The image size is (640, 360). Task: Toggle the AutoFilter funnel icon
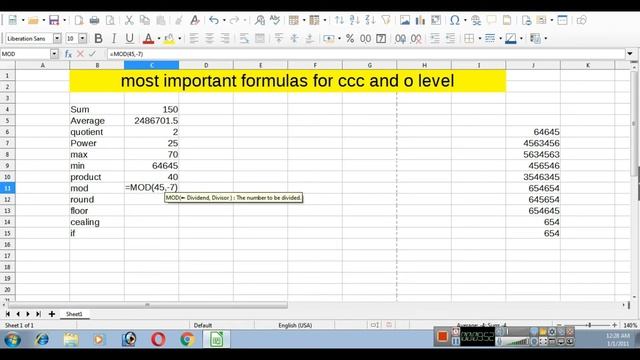386,20
